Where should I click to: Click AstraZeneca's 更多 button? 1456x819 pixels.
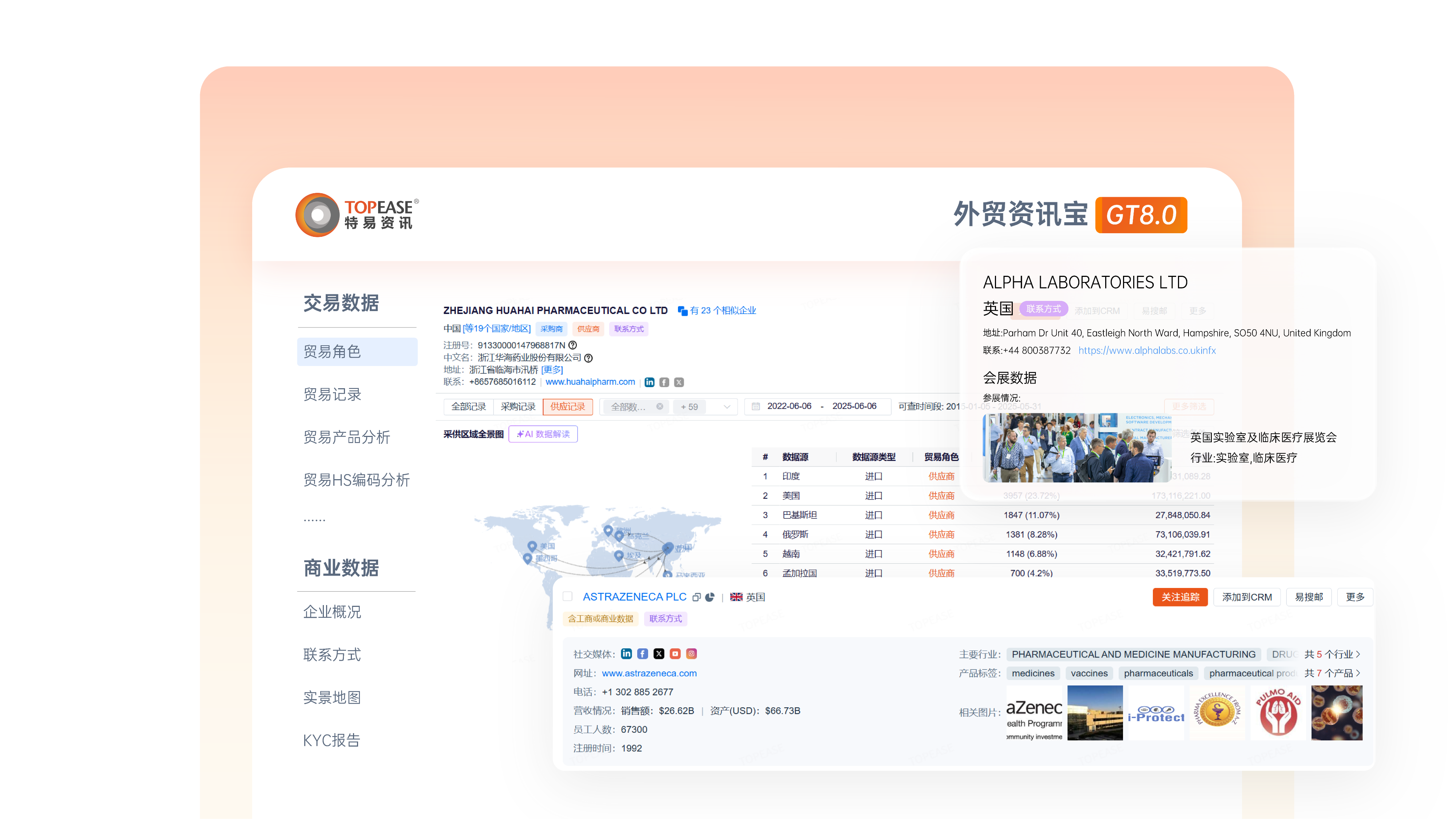pos(1355,597)
